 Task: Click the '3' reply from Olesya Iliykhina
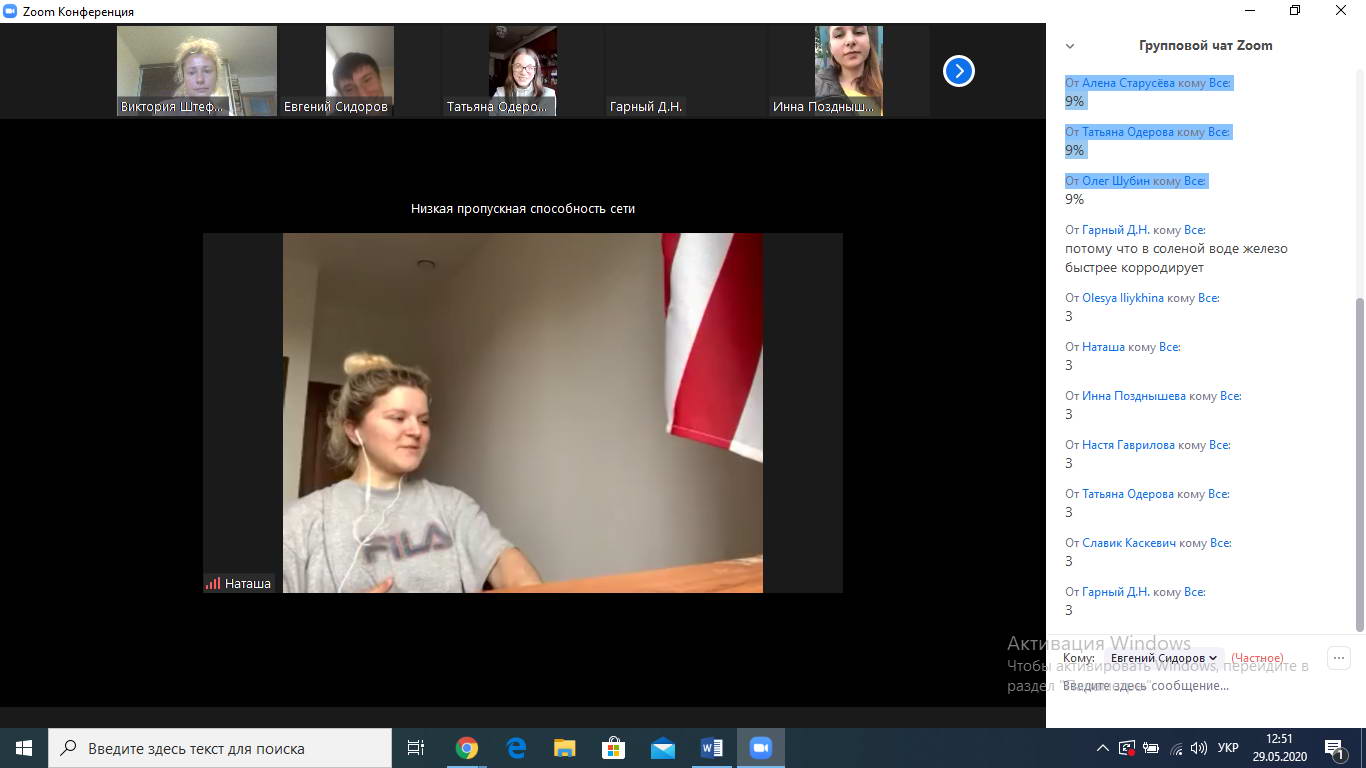click(1069, 316)
